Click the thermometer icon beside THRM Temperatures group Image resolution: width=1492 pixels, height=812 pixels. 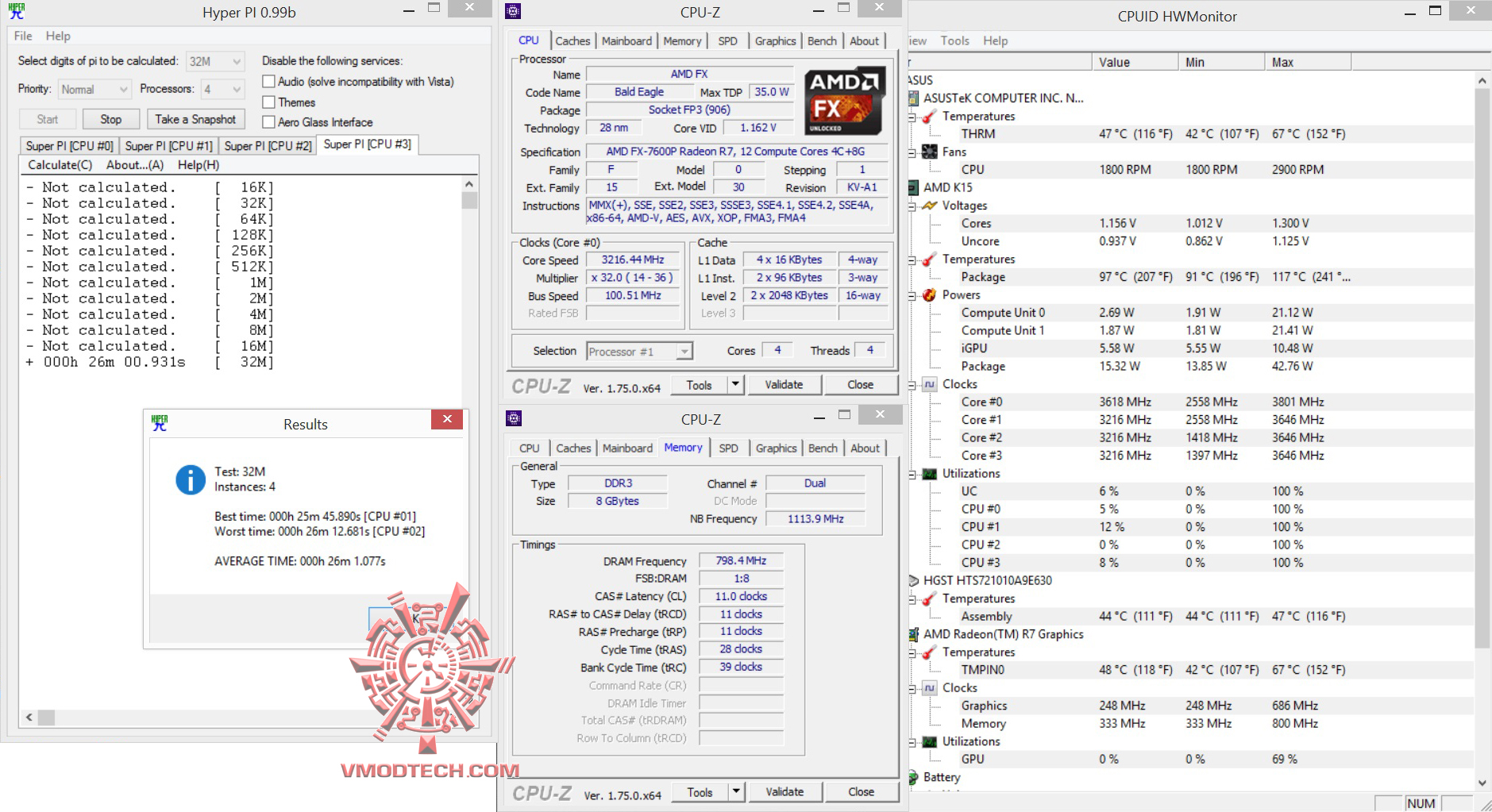[929, 116]
